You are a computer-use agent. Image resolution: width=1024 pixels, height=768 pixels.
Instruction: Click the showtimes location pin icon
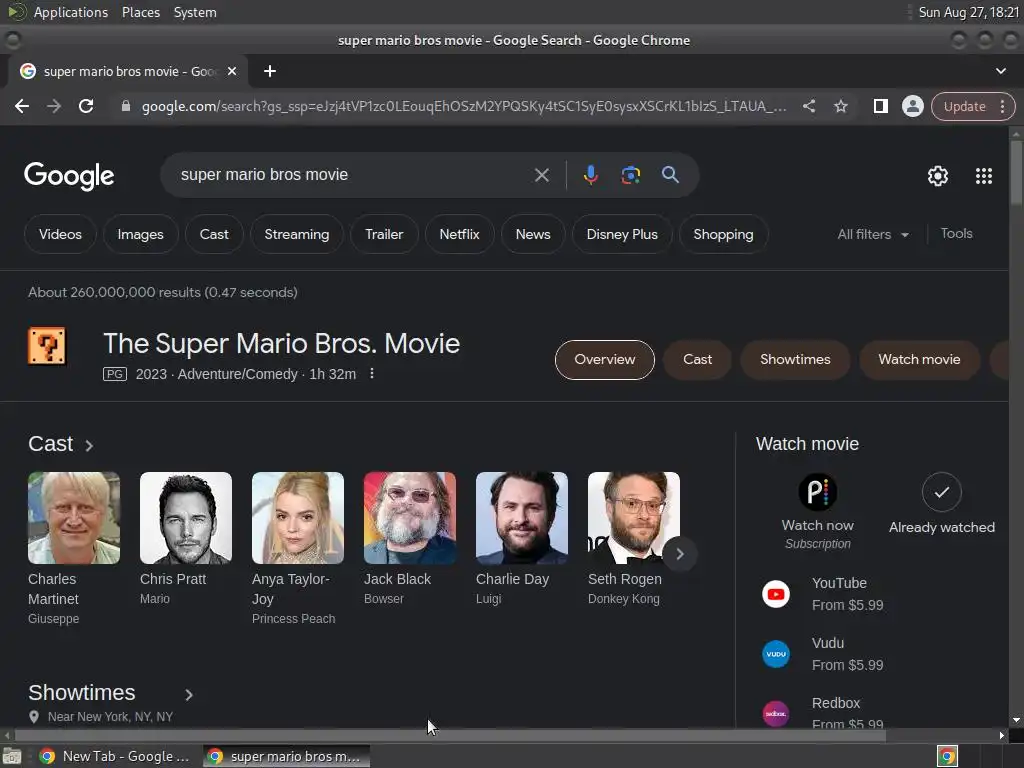click(x=34, y=717)
